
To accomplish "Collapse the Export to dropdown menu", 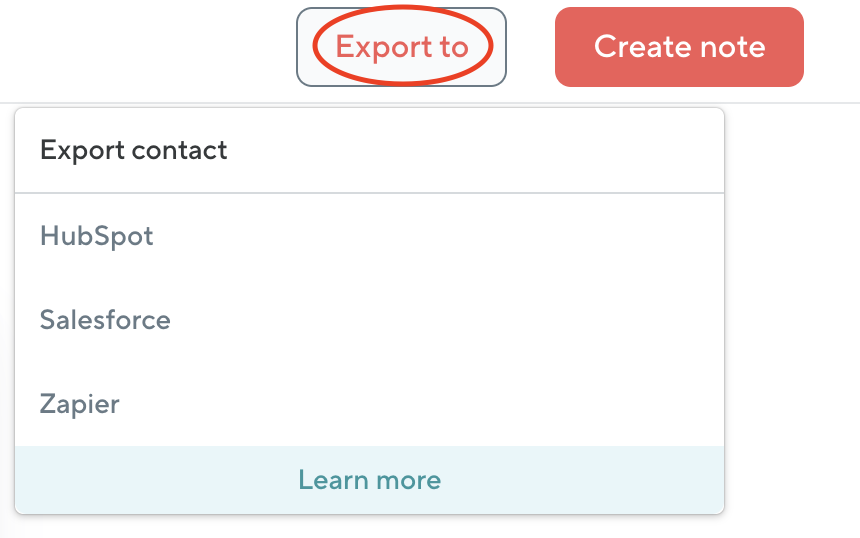I will click(401, 47).
